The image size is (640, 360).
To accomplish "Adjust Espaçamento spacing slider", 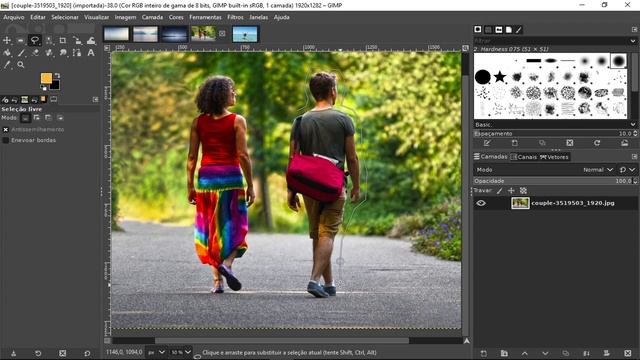I will (555, 133).
